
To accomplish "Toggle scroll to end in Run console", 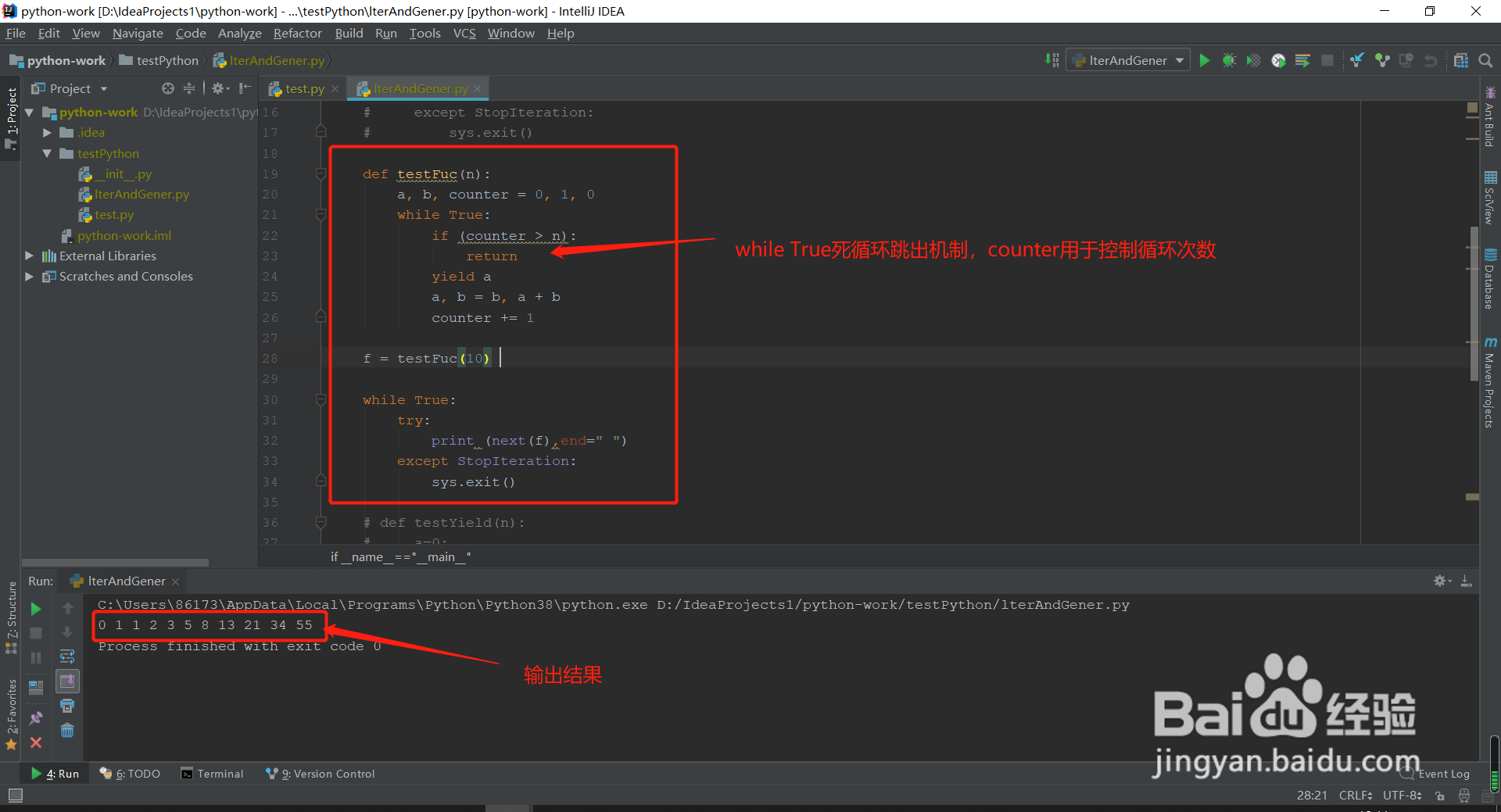I will (x=67, y=681).
